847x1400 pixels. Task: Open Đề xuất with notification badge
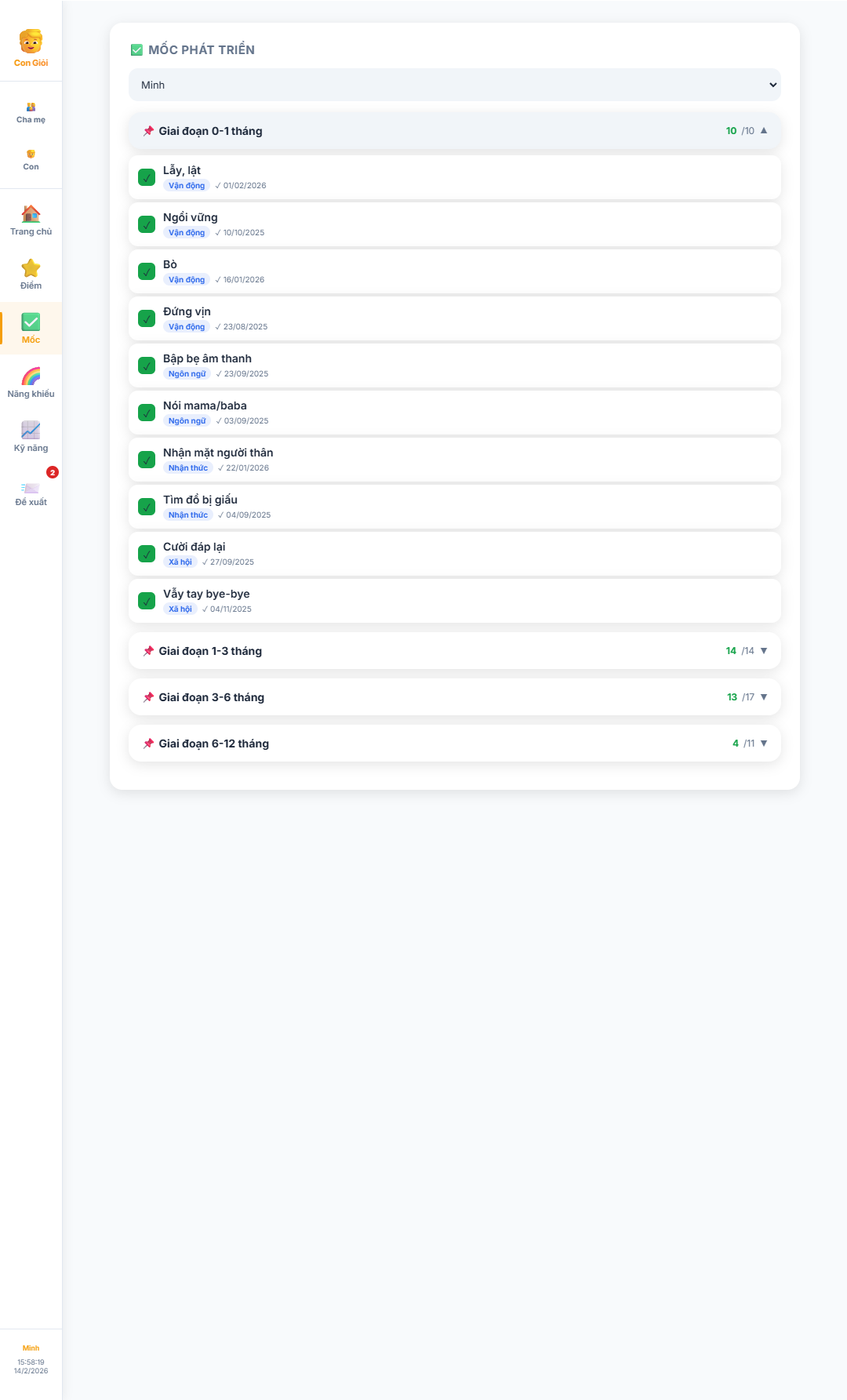(x=31, y=489)
